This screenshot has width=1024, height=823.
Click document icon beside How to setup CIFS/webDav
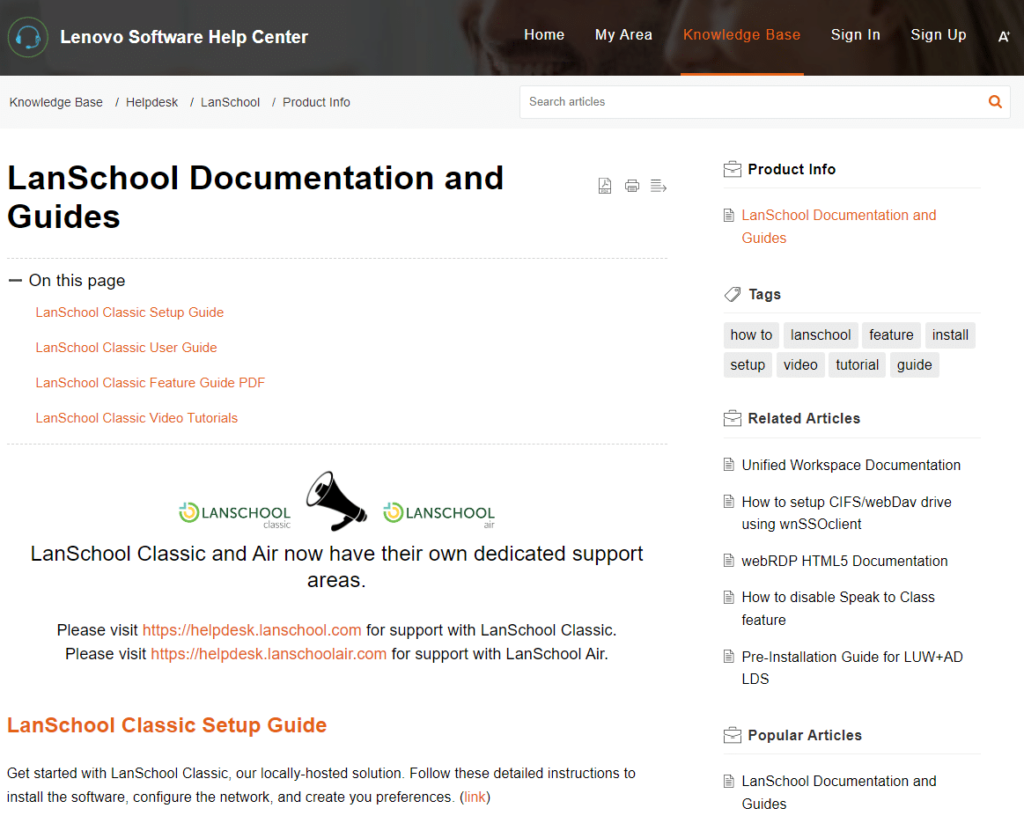[729, 501]
